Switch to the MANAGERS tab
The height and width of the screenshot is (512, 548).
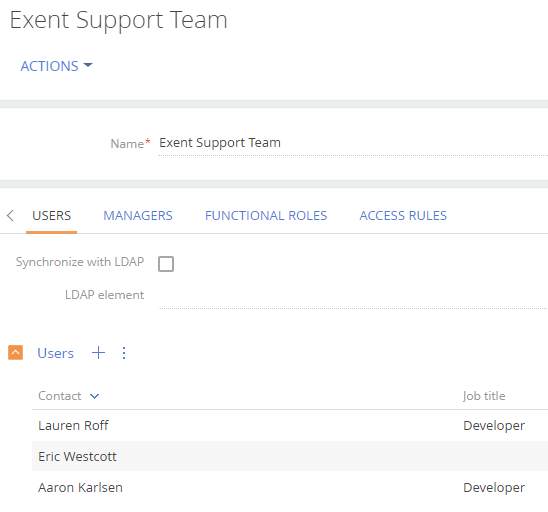point(138,216)
